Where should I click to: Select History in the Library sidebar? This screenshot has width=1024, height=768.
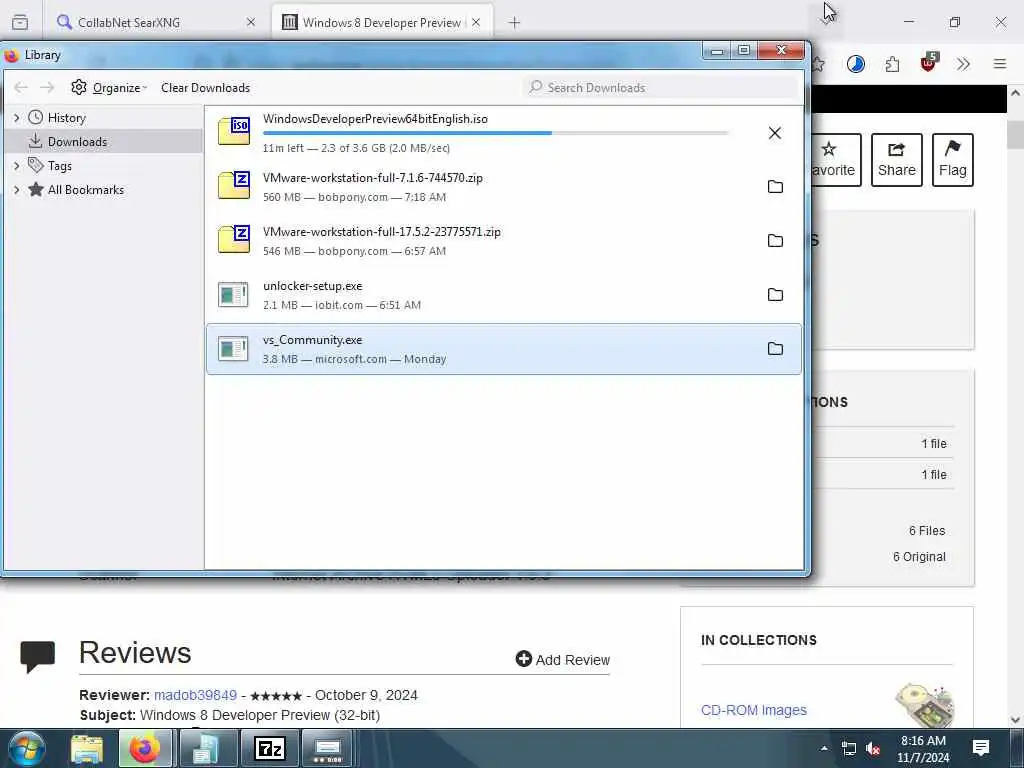67,118
